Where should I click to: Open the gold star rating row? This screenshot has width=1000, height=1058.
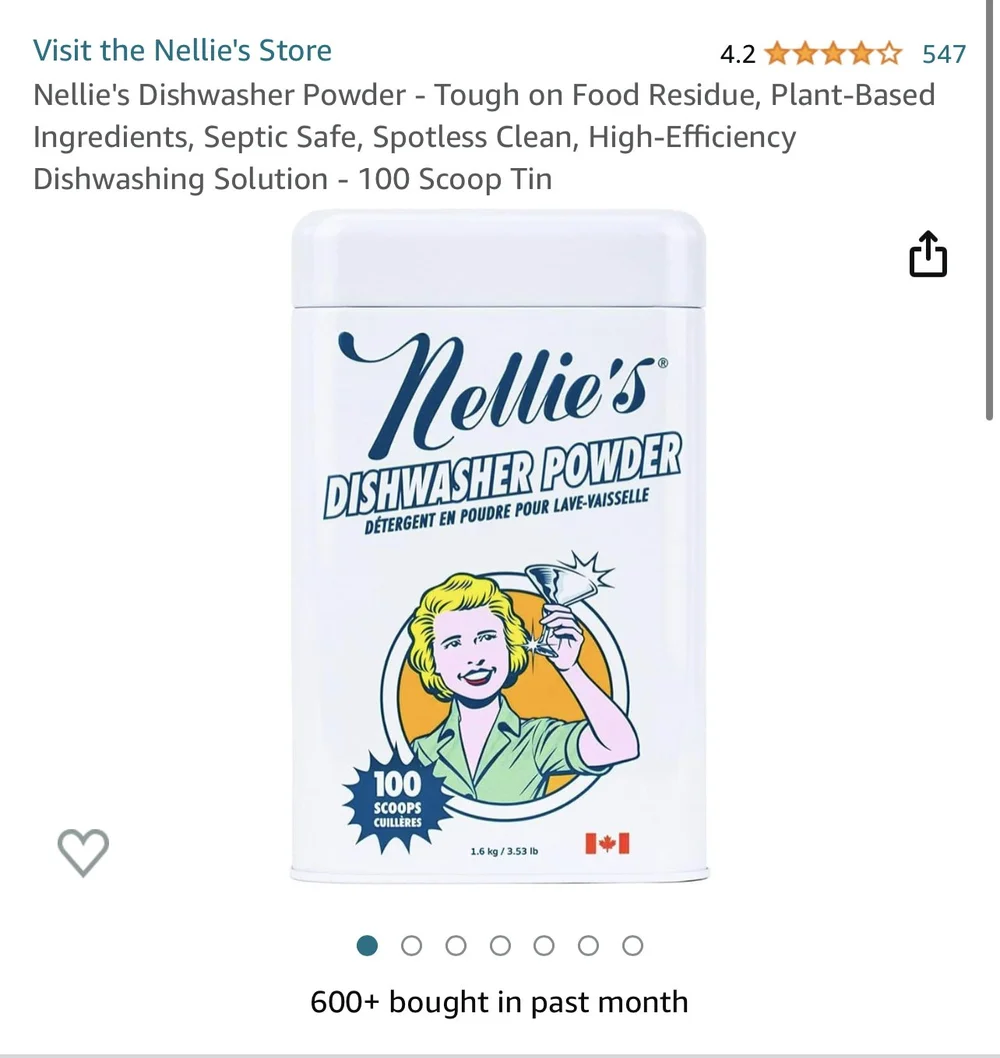tap(833, 53)
